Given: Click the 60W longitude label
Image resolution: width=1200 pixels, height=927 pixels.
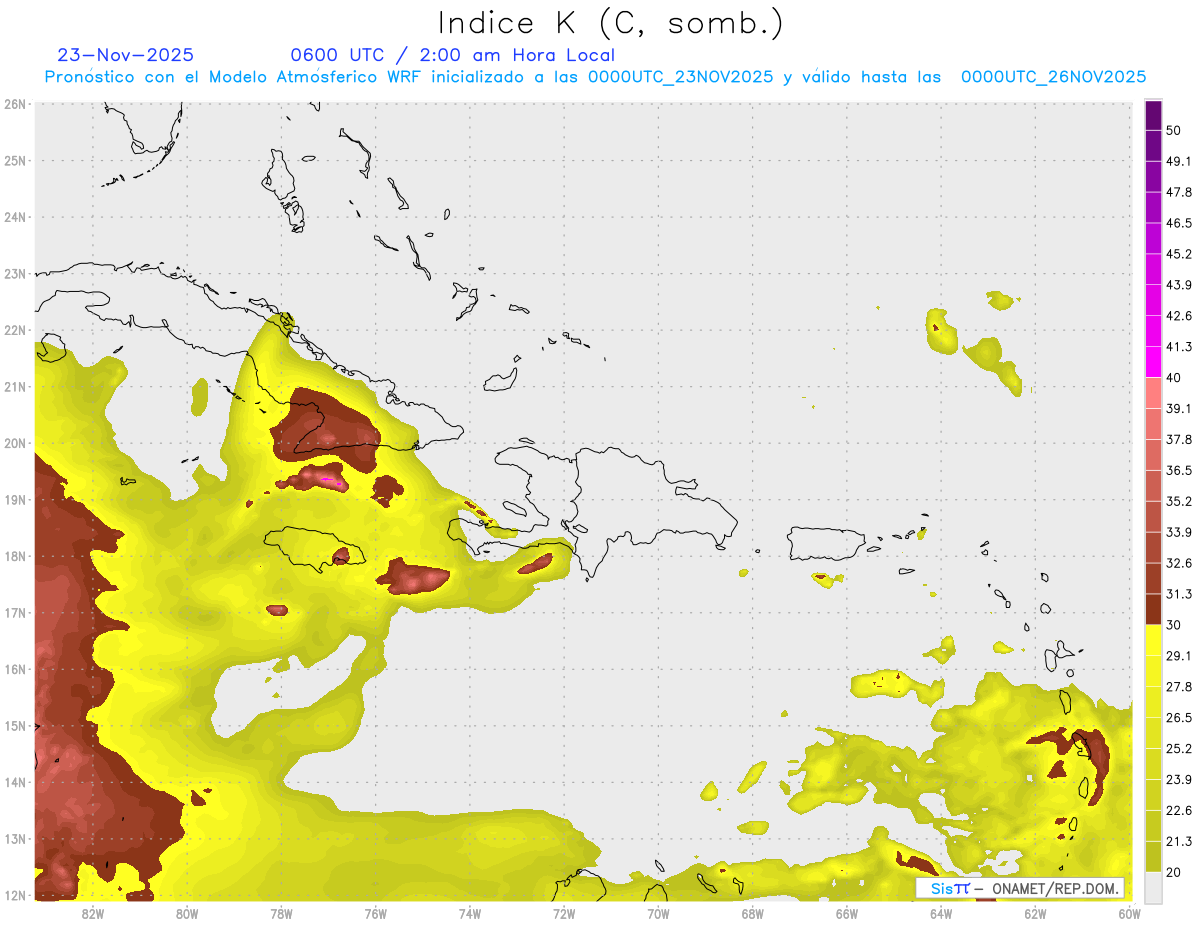Looking at the screenshot, I should pyautogui.click(x=1130, y=913).
